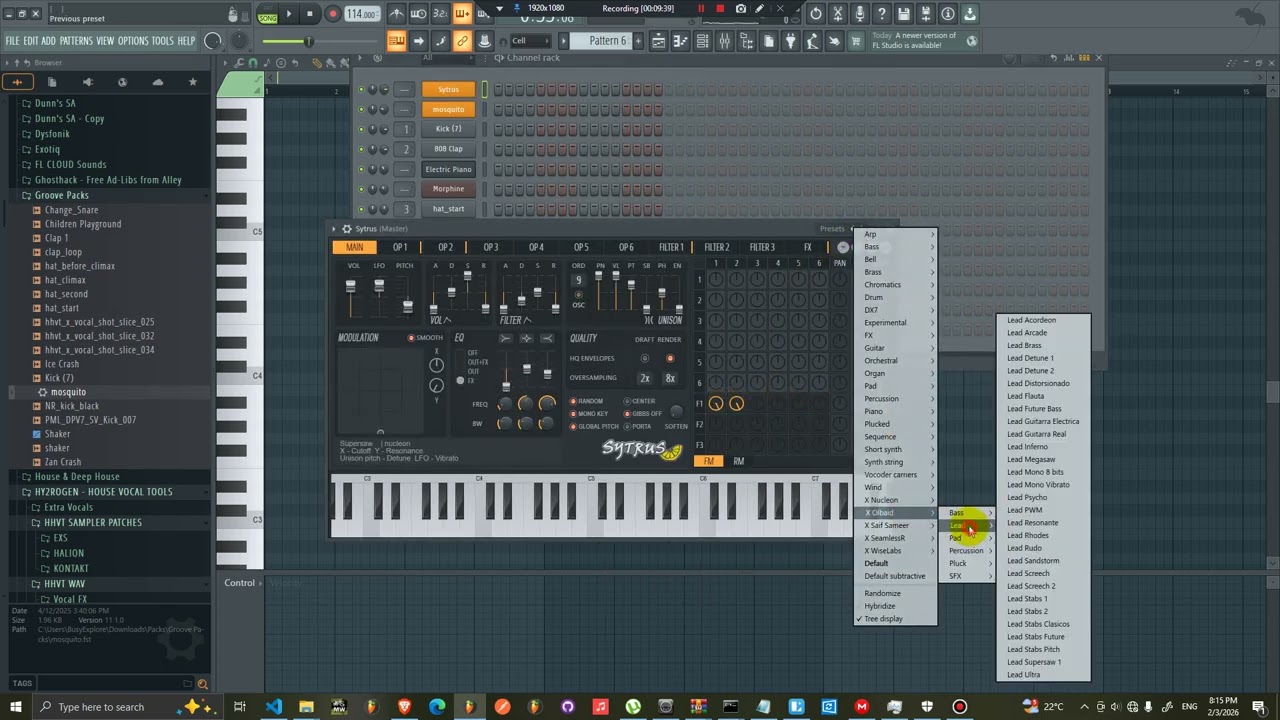Open Brave browser from the taskbar
1280x720 pixels.
pyautogui.click(x=404, y=707)
